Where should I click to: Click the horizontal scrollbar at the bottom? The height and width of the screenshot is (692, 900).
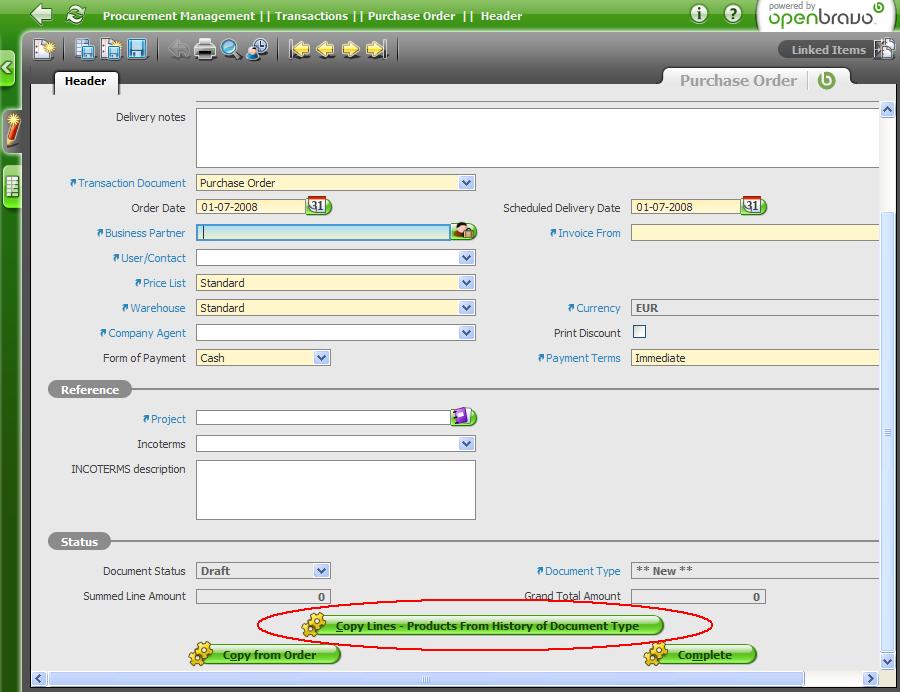(x=430, y=679)
